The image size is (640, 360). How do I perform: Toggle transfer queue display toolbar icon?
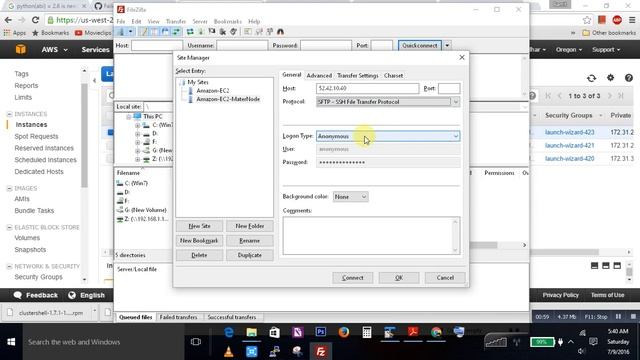click(x=176, y=32)
